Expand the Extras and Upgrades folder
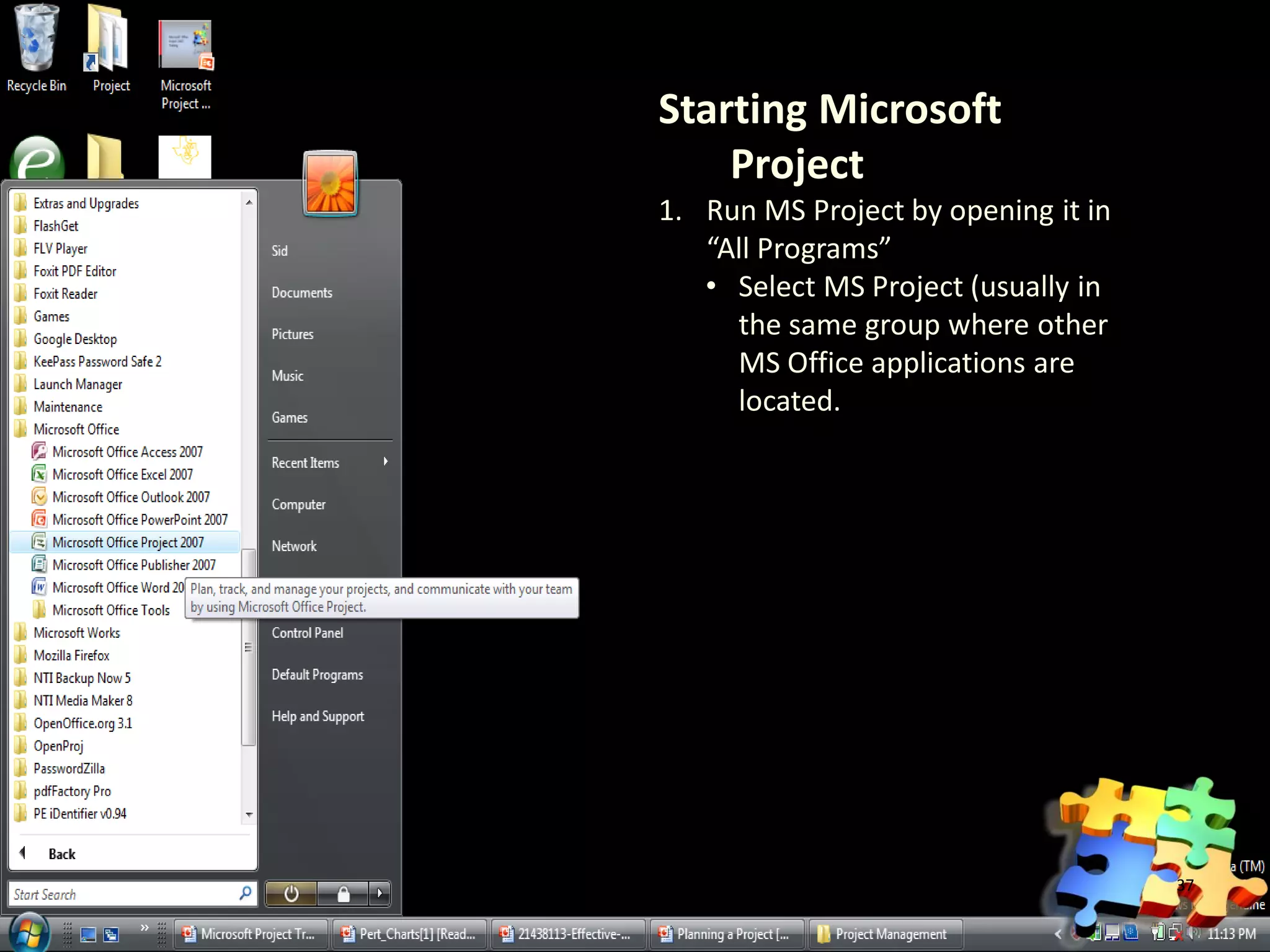The image size is (1270, 952). click(x=77, y=204)
